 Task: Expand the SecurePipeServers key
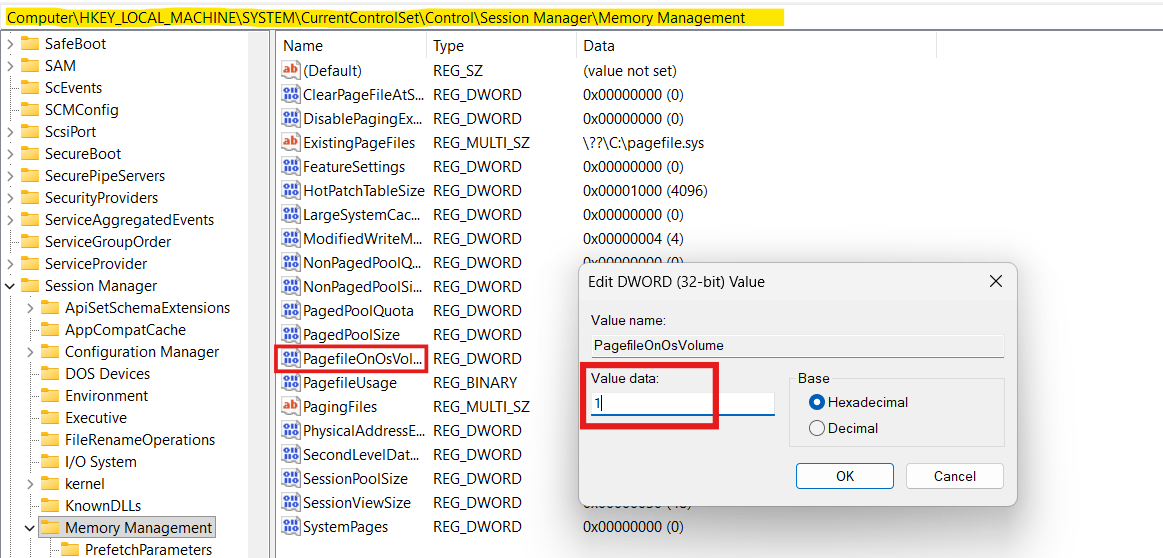pos(10,176)
